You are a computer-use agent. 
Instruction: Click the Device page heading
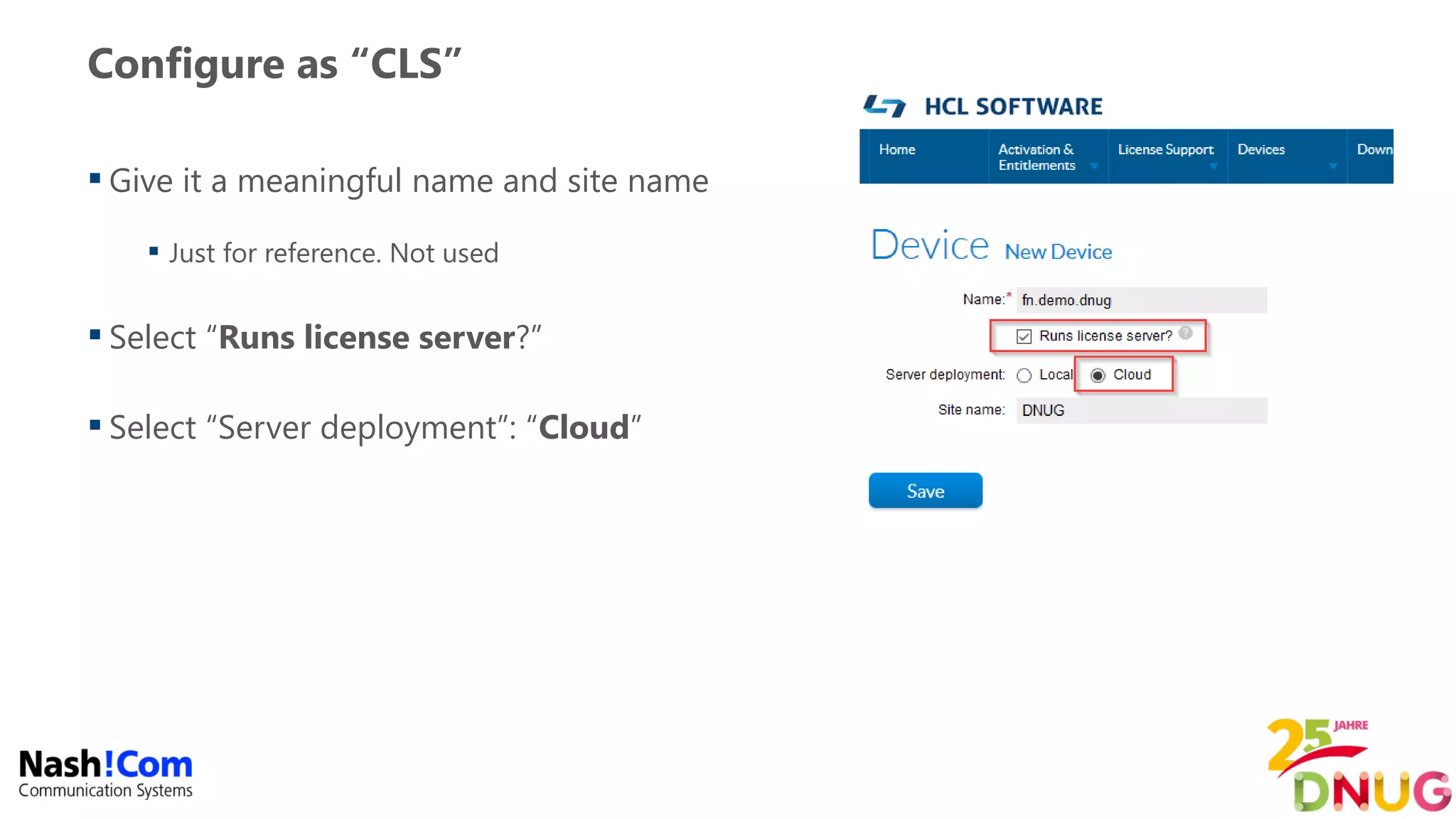pyautogui.click(x=930, y=245)
